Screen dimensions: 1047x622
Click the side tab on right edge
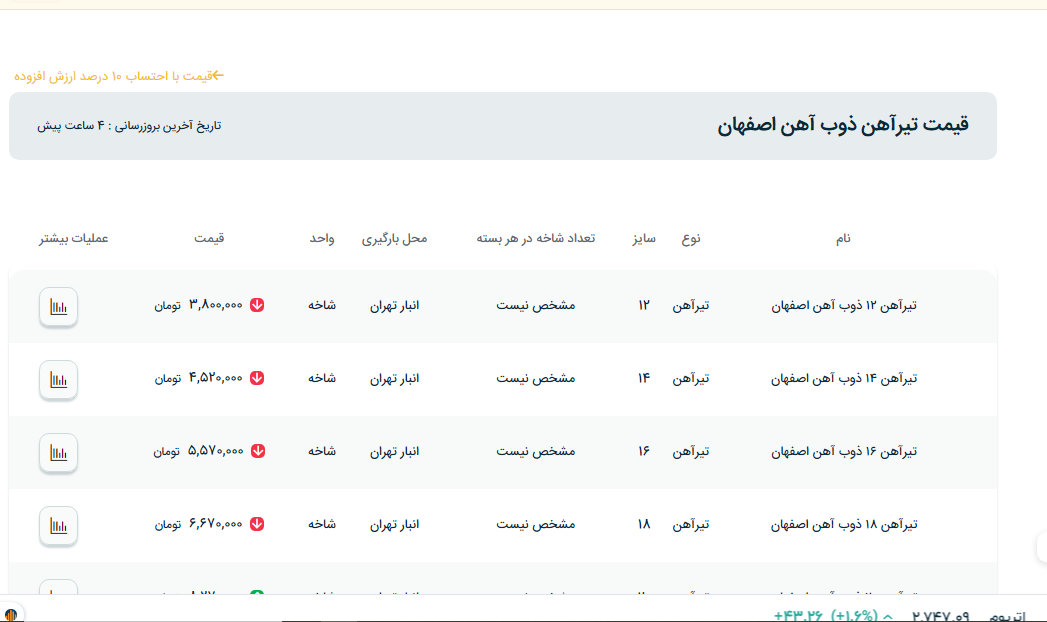pyautogui.click(x=1041, y=546)
